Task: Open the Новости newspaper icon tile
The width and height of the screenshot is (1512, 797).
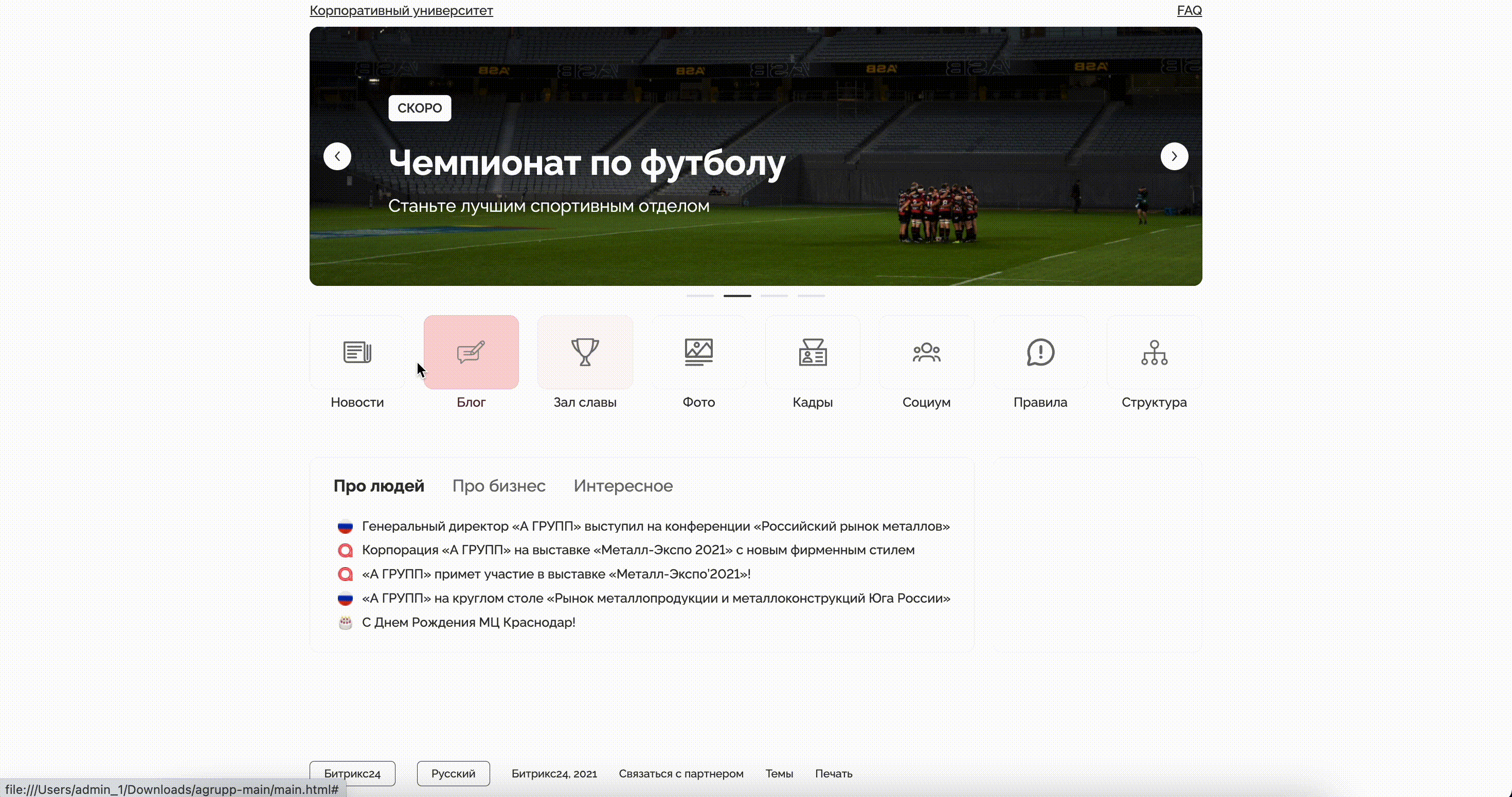Action: (x=357, y=352)
